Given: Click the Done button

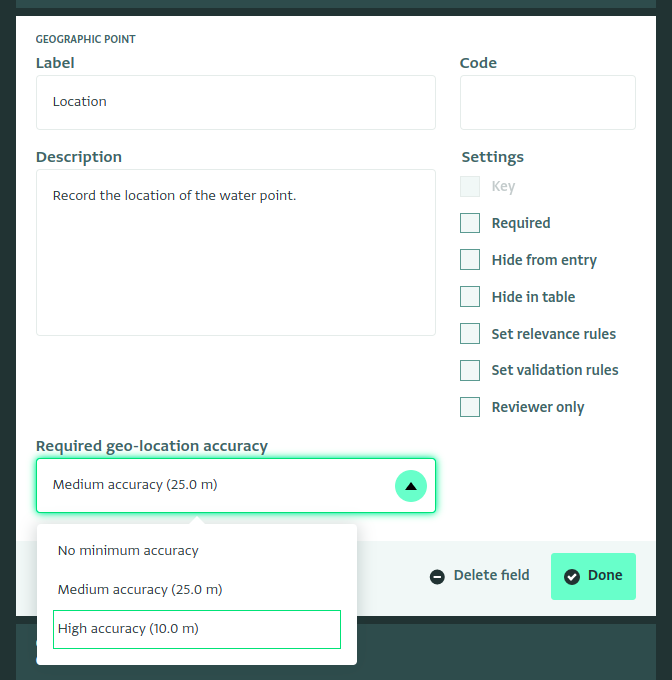Looking at the screenshot, I should coord(593,576).
